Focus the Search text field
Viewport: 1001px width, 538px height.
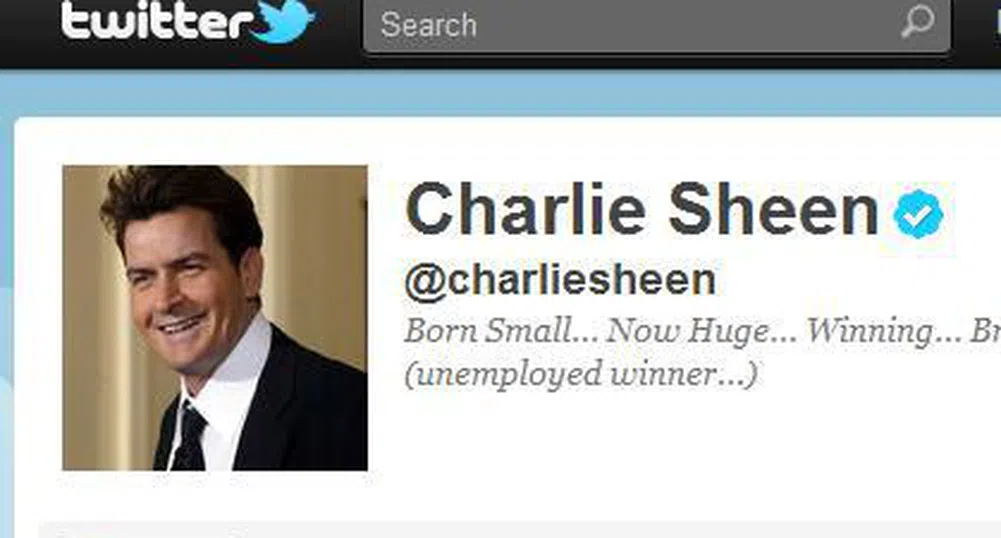point(656,25)
